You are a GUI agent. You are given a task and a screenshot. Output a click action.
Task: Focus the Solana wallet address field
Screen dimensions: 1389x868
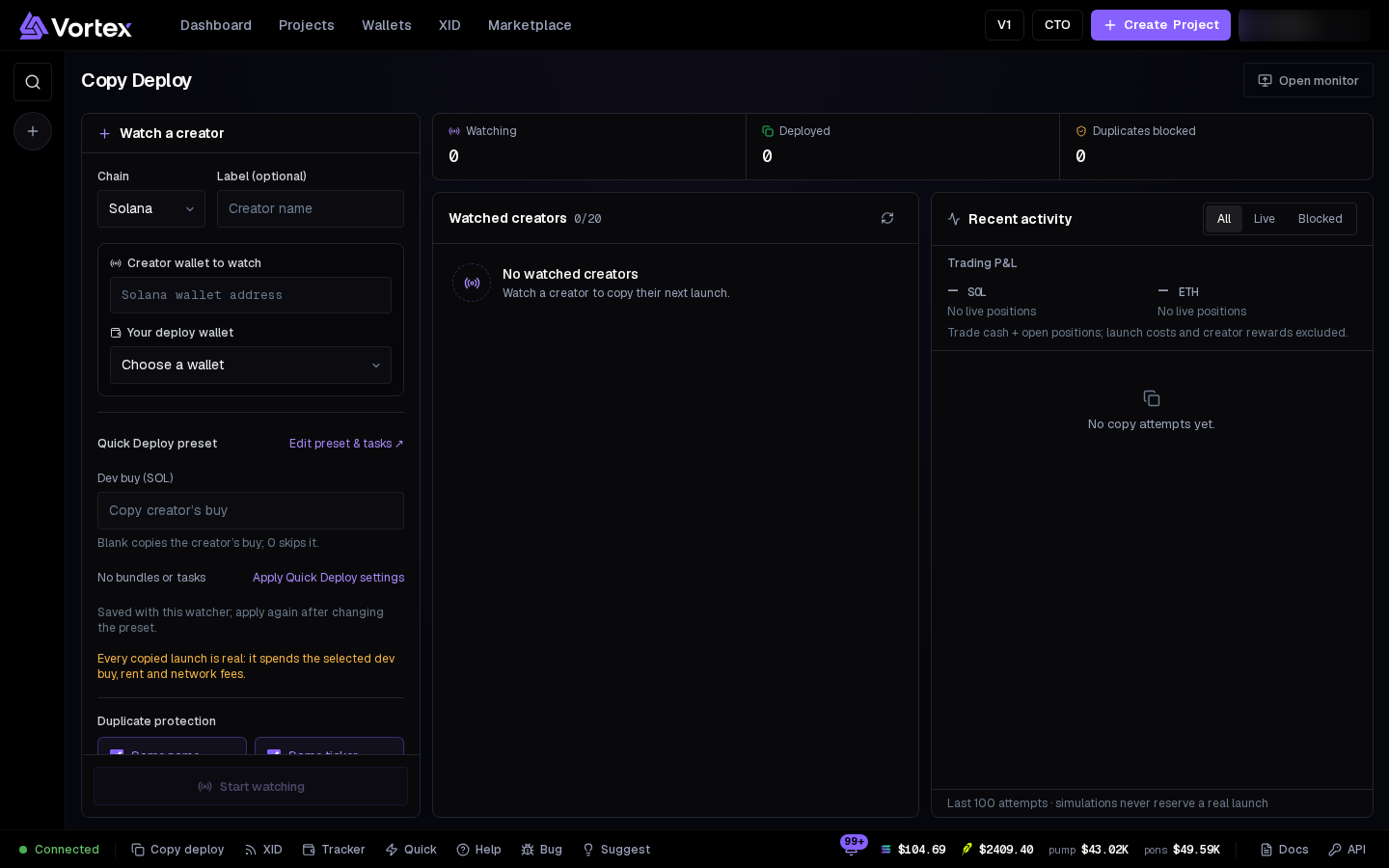251,295
